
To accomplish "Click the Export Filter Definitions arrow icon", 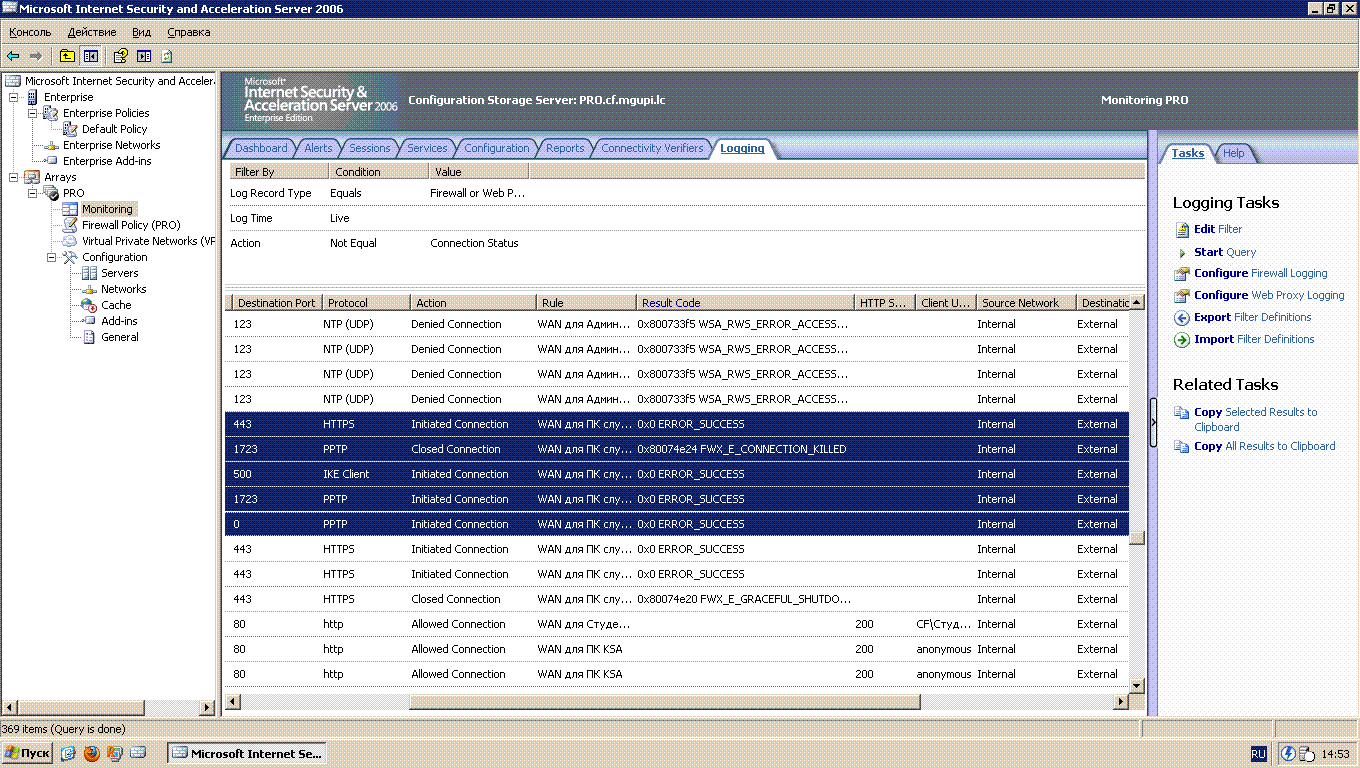I will click(1183, 317).
